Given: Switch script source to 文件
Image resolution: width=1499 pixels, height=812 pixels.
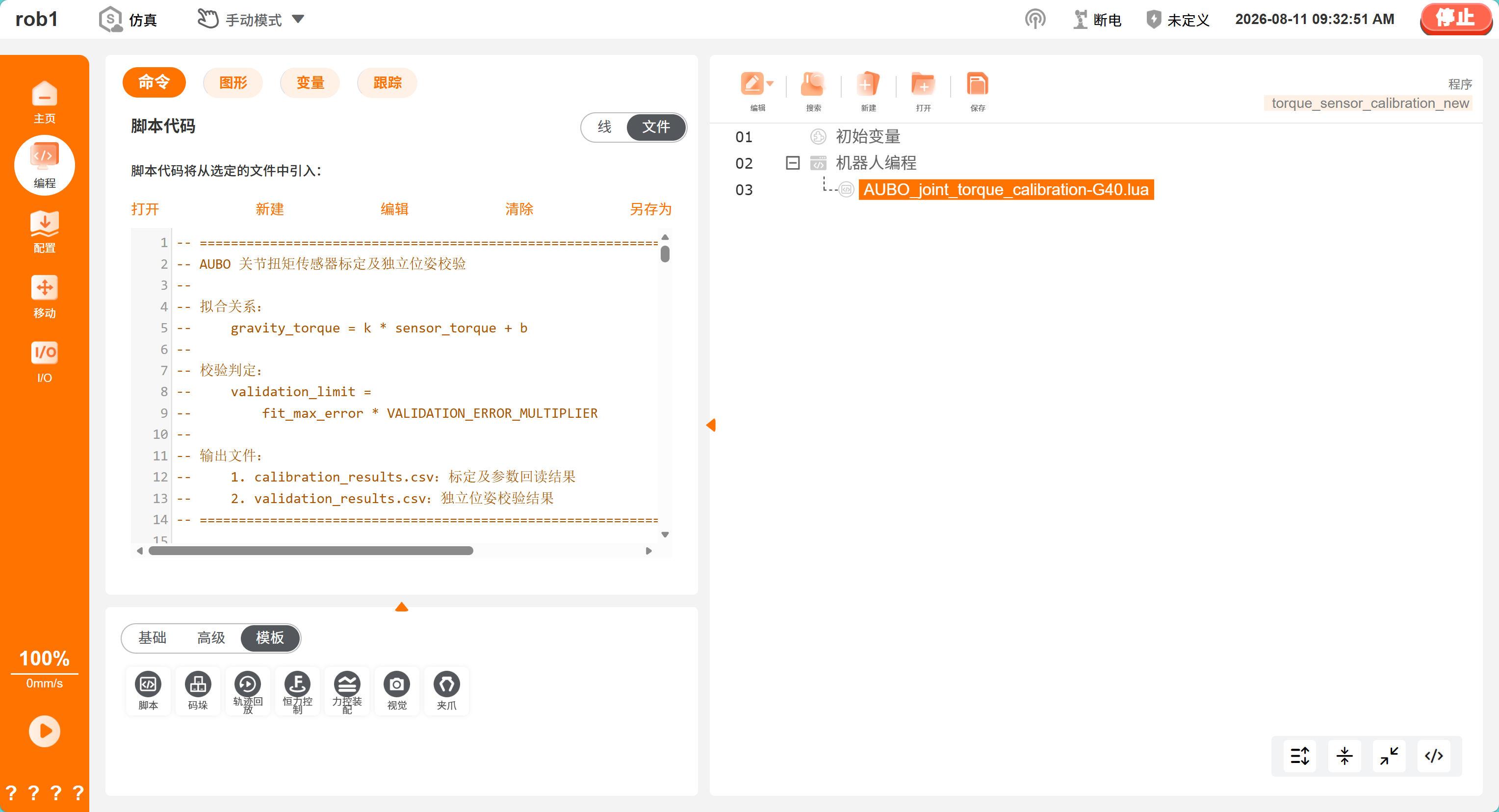Looking at the screenshot, I should [656, 127].
